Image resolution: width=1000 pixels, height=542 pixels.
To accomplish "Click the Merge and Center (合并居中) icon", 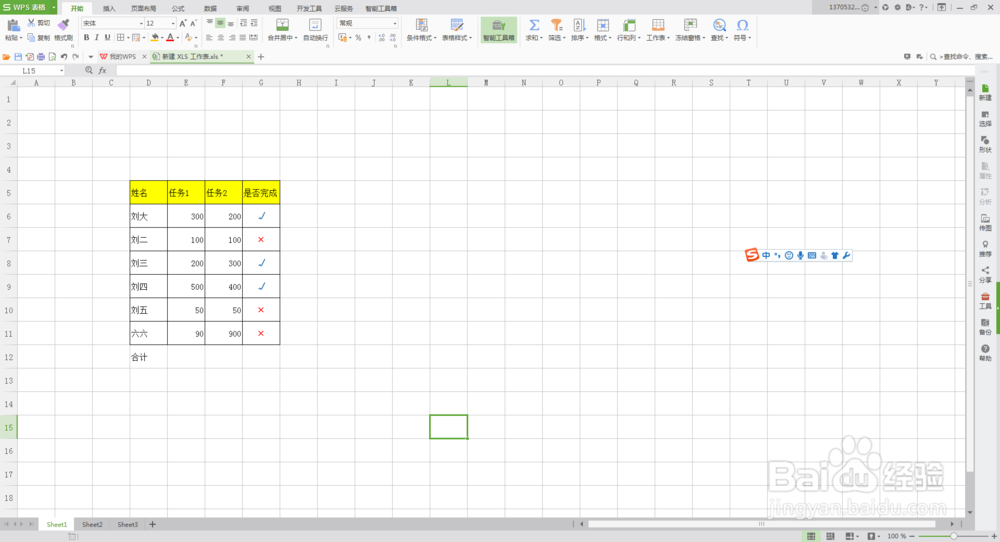I will tap(282, 25).
